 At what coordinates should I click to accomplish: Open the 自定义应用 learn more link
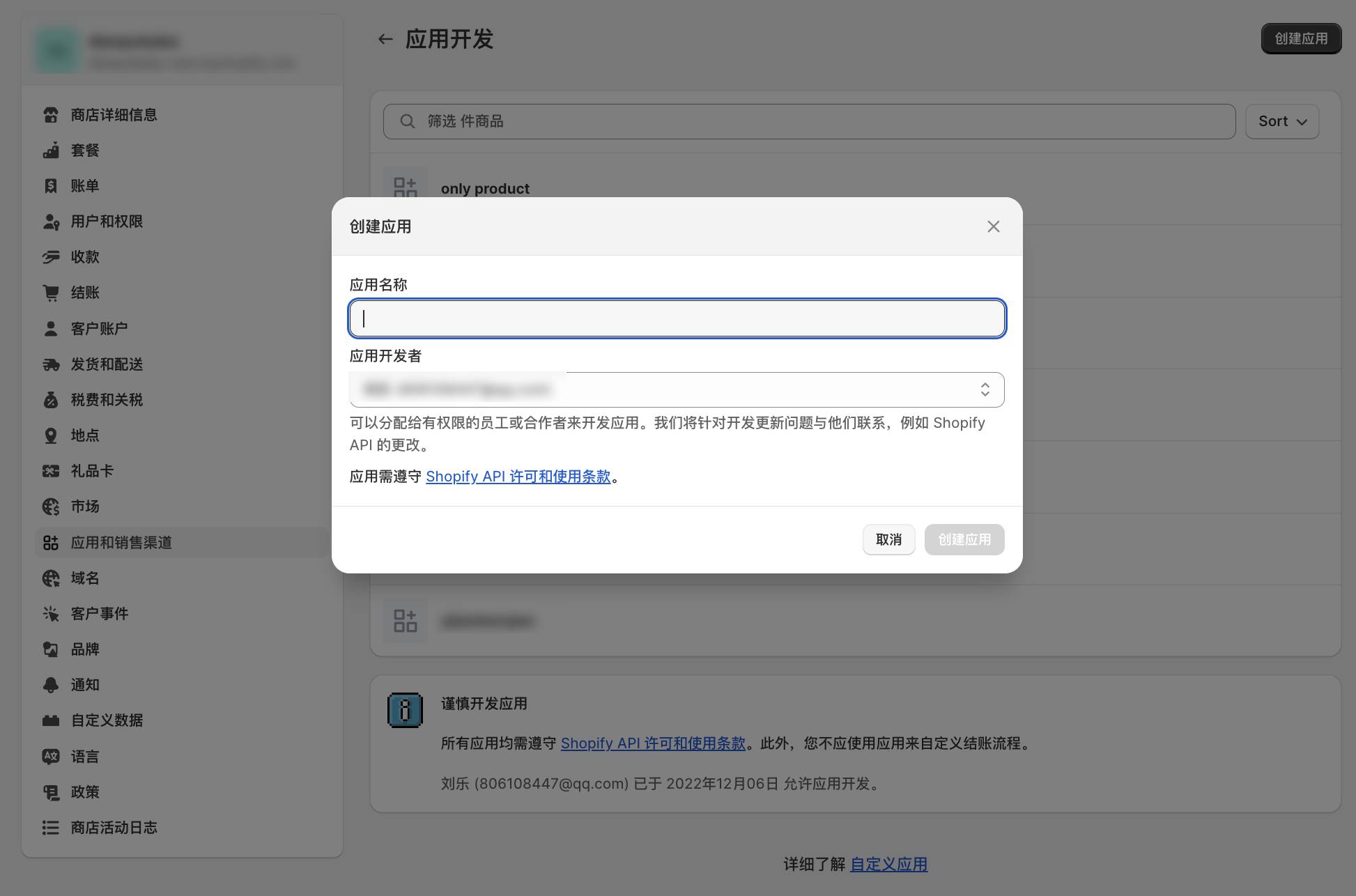pyautogui.click(x=888, y=865)
